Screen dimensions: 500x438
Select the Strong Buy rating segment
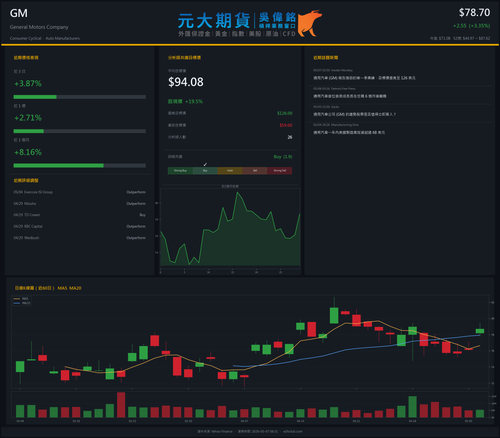point(180,171)
